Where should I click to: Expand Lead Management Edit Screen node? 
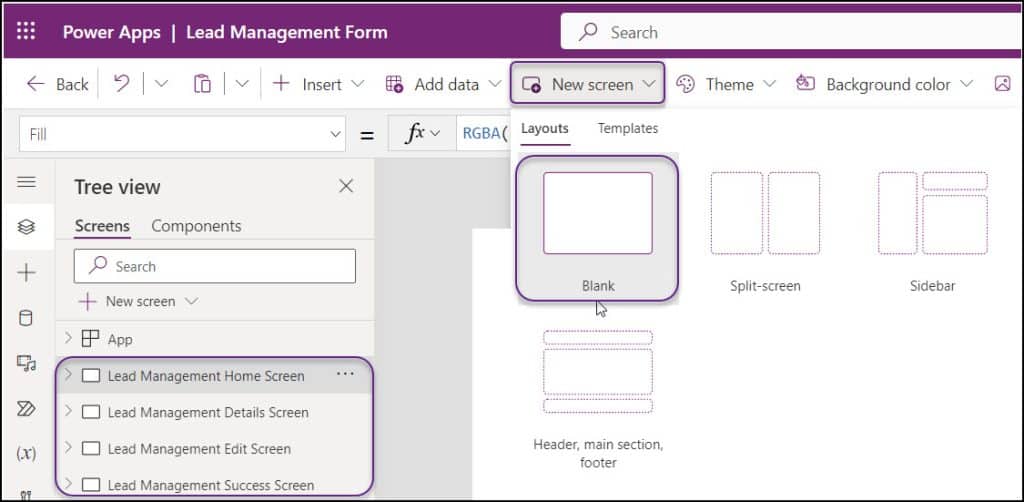tap(68, 448)
